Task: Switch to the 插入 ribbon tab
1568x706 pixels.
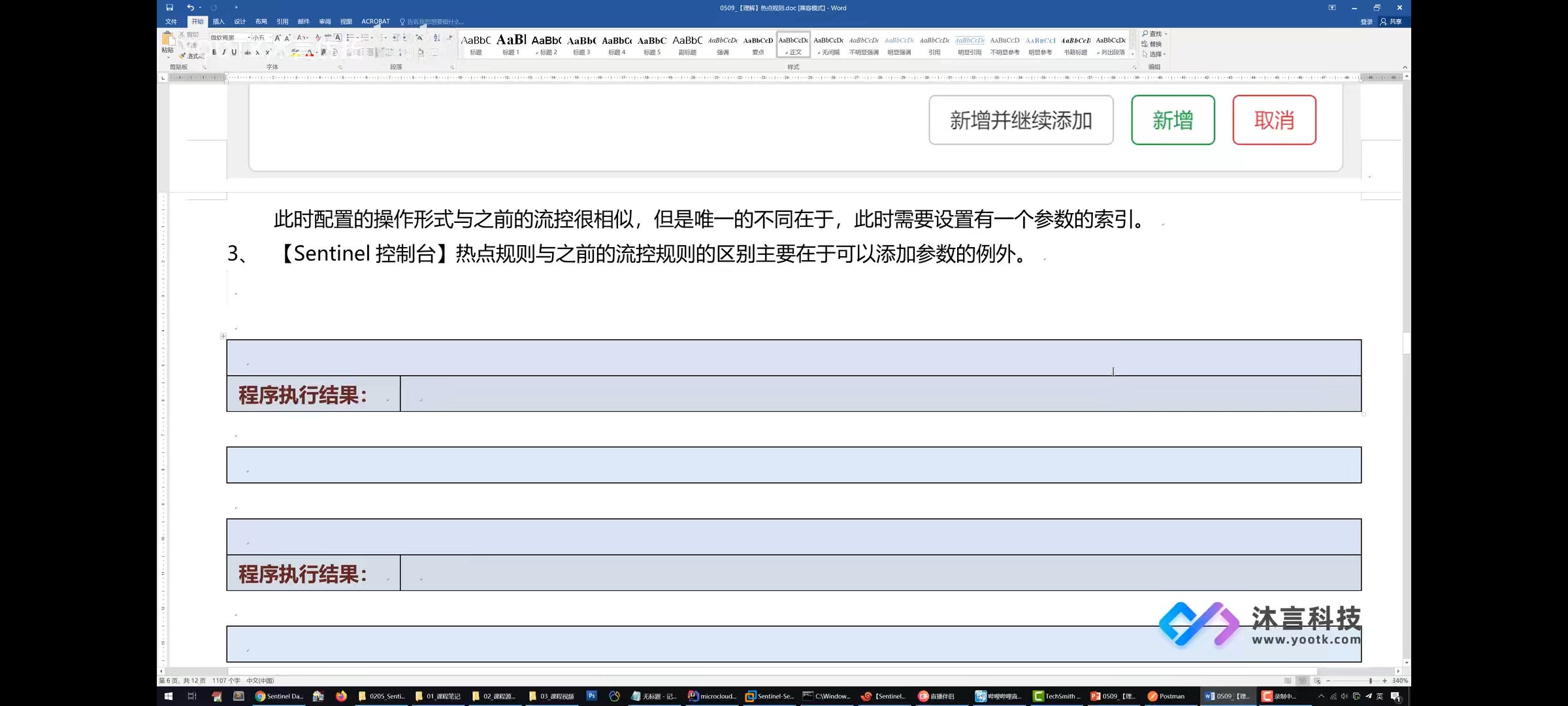Action: tap(218, 22)
